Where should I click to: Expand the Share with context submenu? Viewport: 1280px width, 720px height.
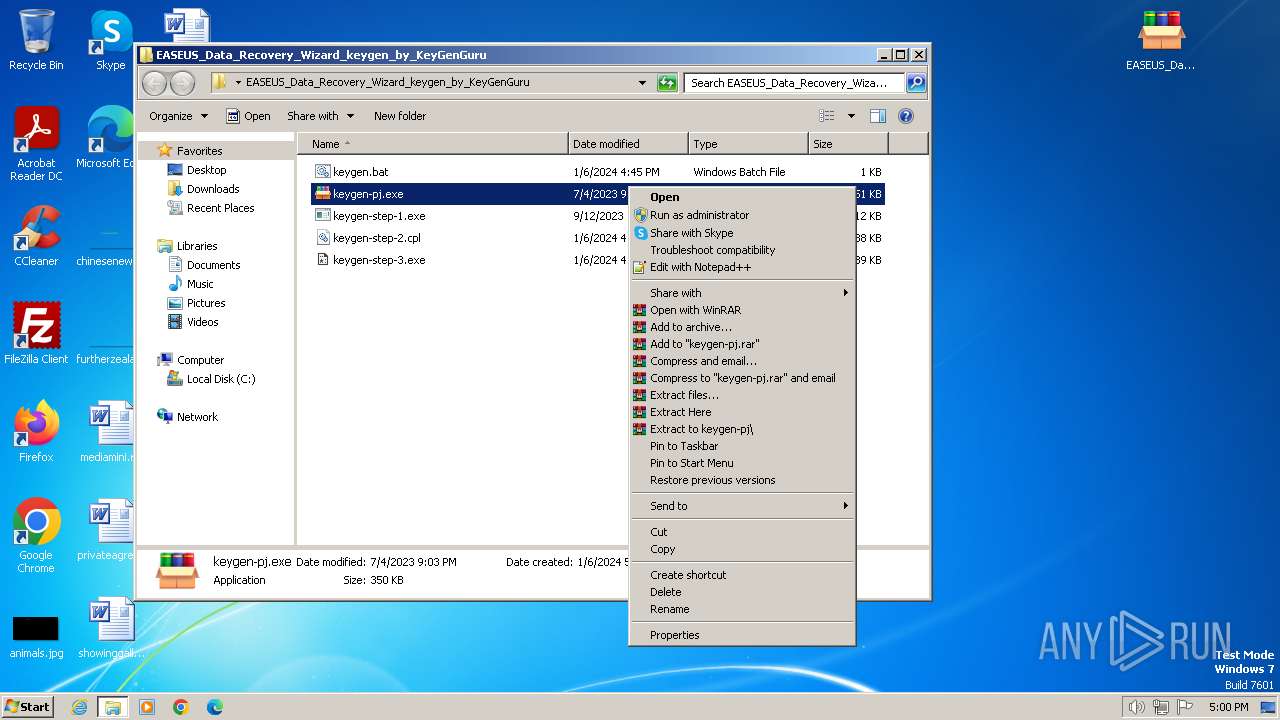742,293
